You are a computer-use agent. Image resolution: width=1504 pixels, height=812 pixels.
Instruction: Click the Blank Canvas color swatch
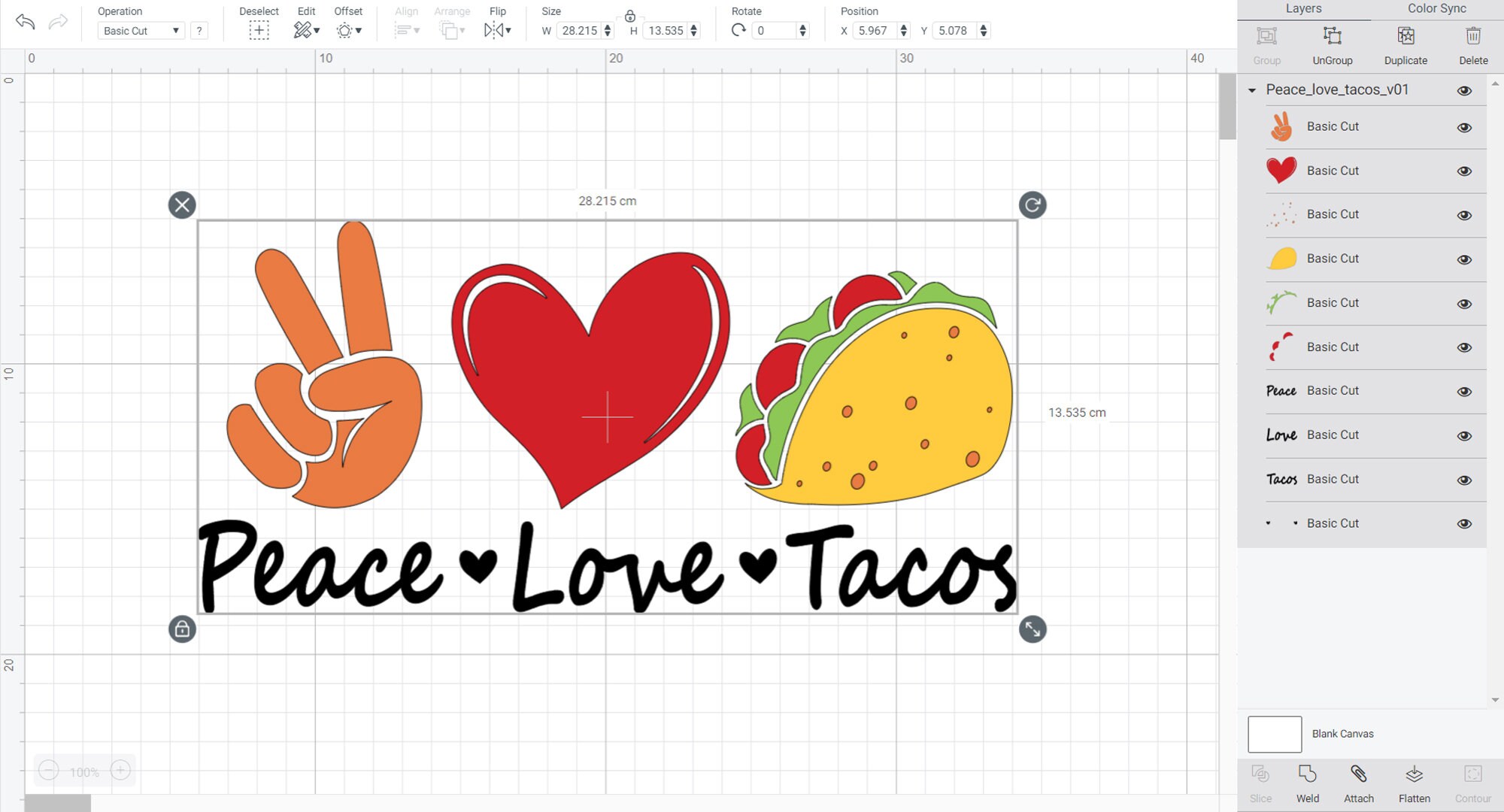pyautogui.click(x=1275, y=733)
